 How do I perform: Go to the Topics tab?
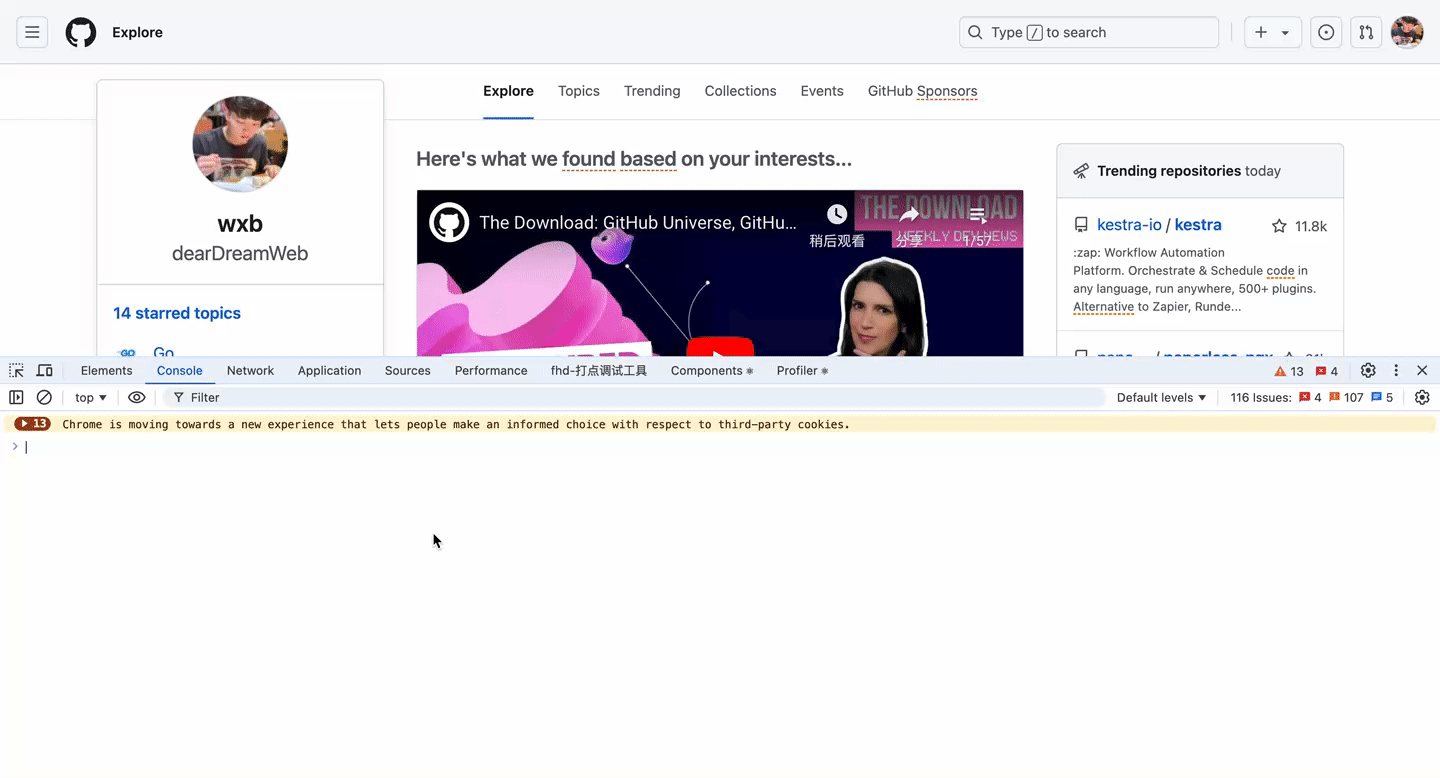click(579, 91)
